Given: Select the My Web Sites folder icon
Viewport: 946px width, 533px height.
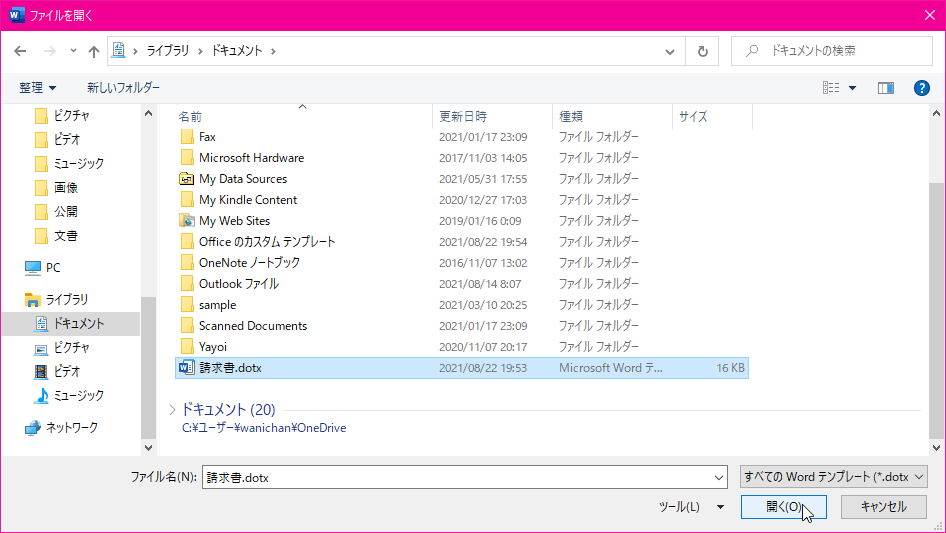Looking at the screenshot, I should pos(187,221).
